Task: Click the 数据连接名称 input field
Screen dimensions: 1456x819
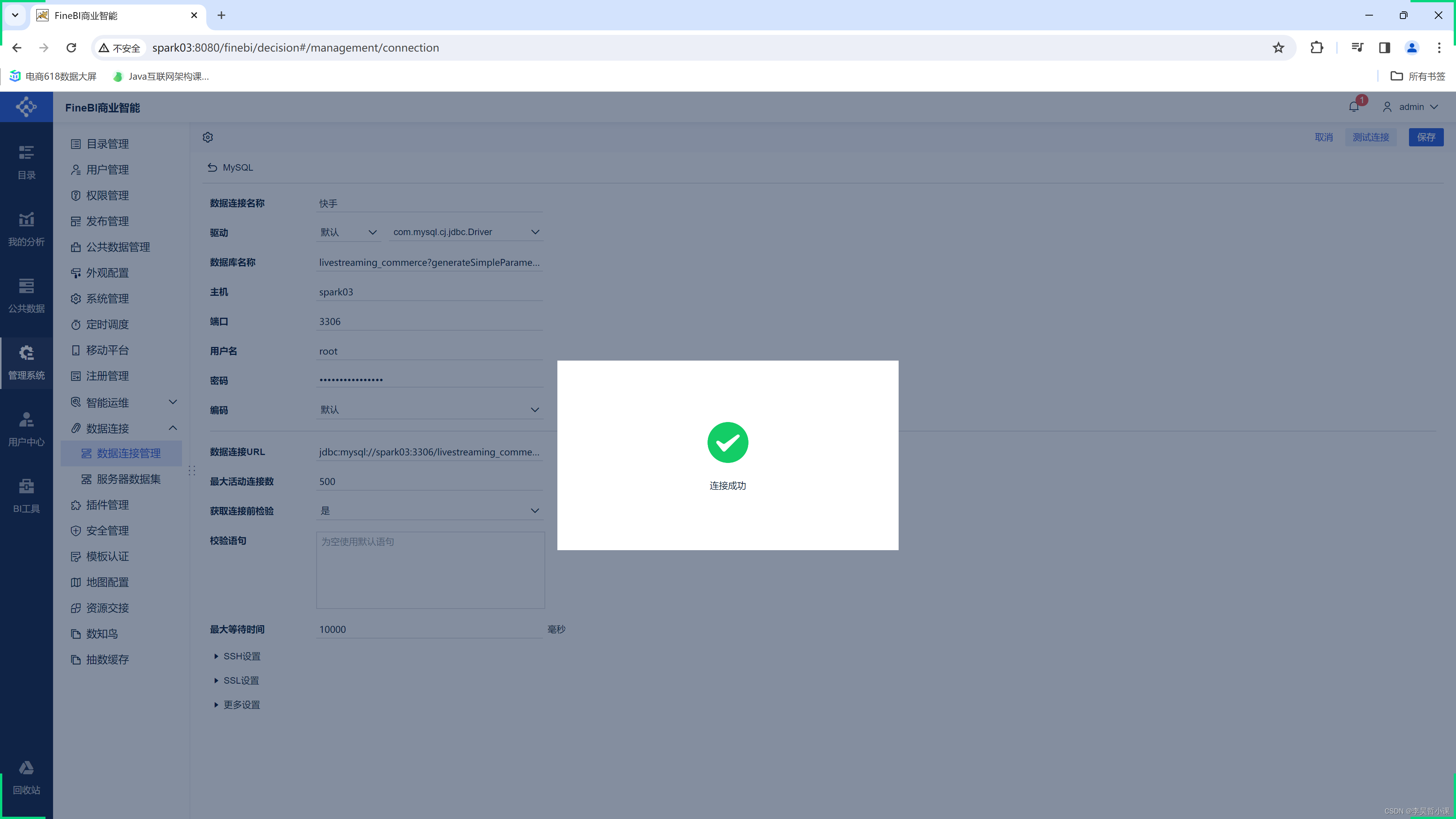Action: tap(430, 204)
